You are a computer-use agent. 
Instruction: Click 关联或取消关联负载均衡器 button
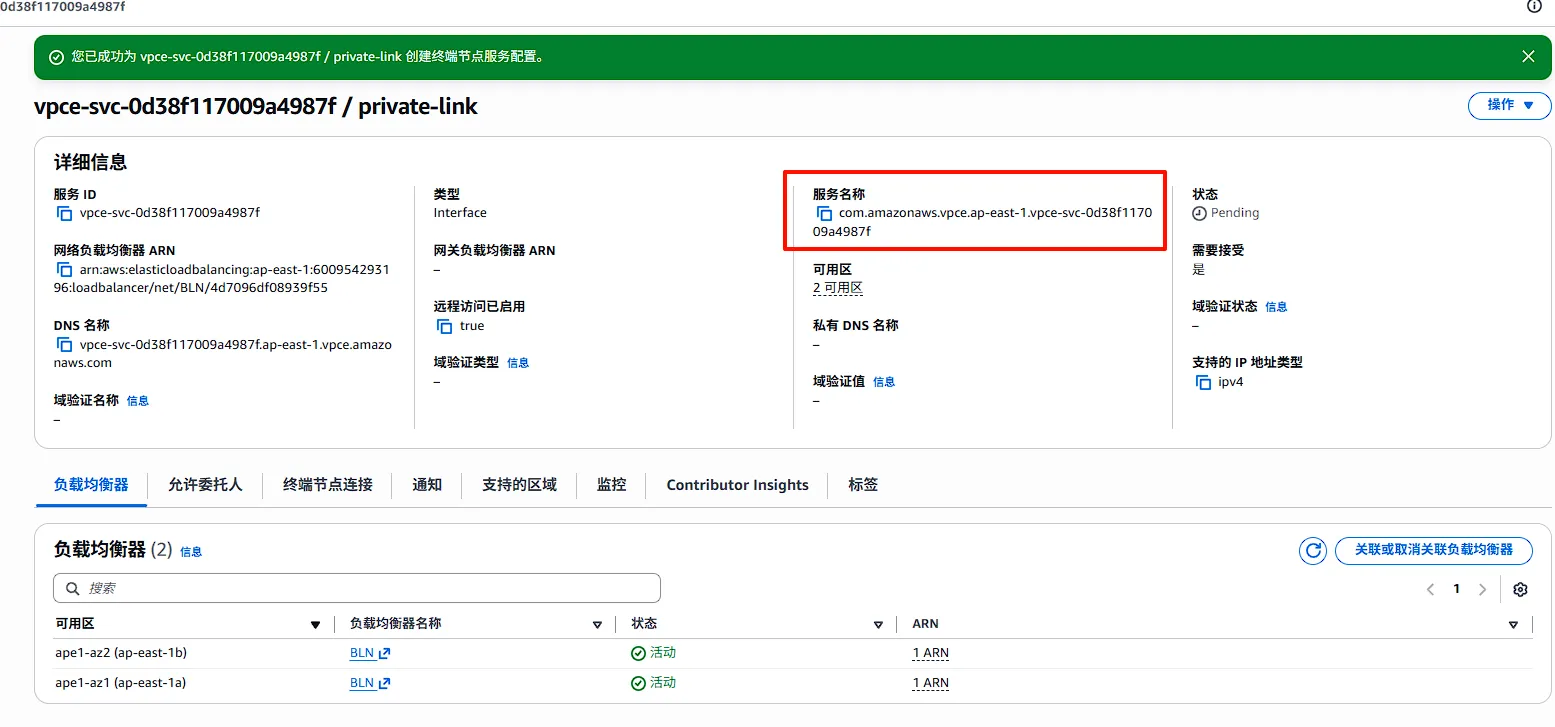click(x=1433, y=550)
